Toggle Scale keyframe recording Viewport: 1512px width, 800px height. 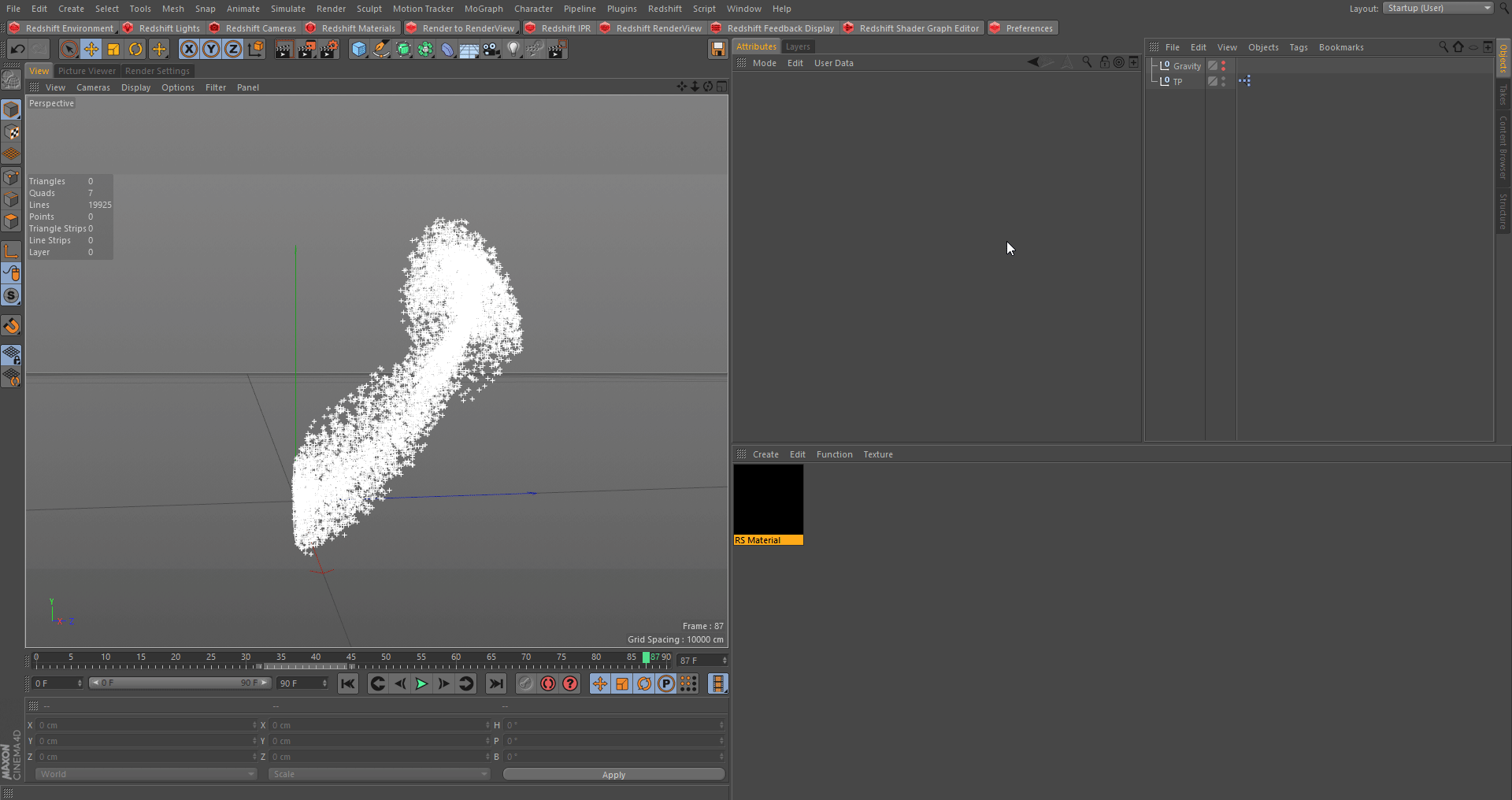[622, 683]
